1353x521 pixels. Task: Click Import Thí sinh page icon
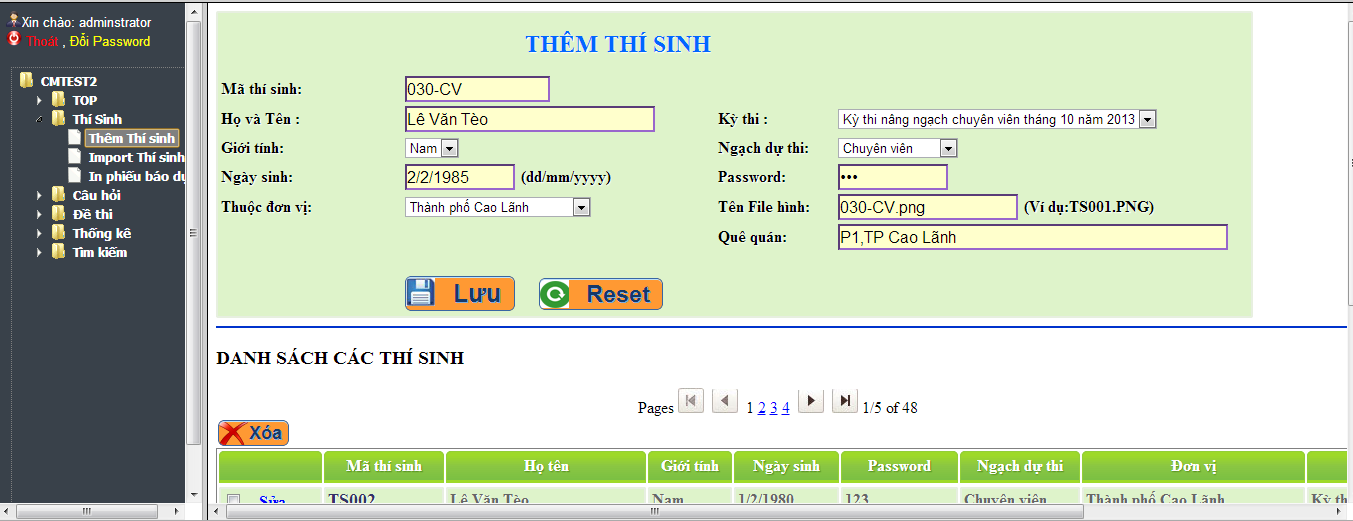tap(75, 157)
